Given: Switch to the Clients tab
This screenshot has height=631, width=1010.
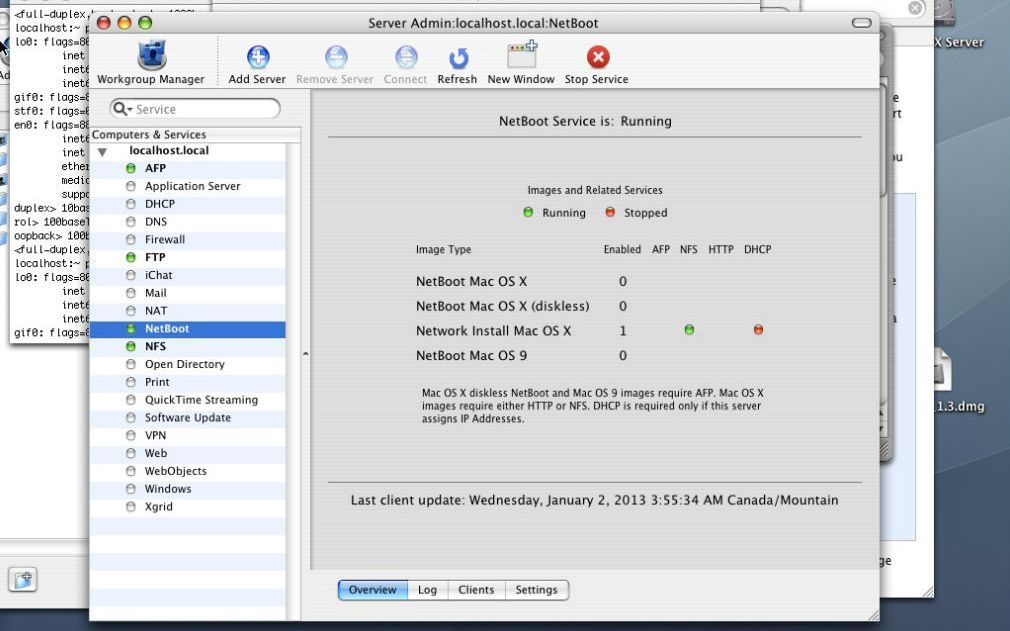Looking at the screenshot, I should [476, 590].
